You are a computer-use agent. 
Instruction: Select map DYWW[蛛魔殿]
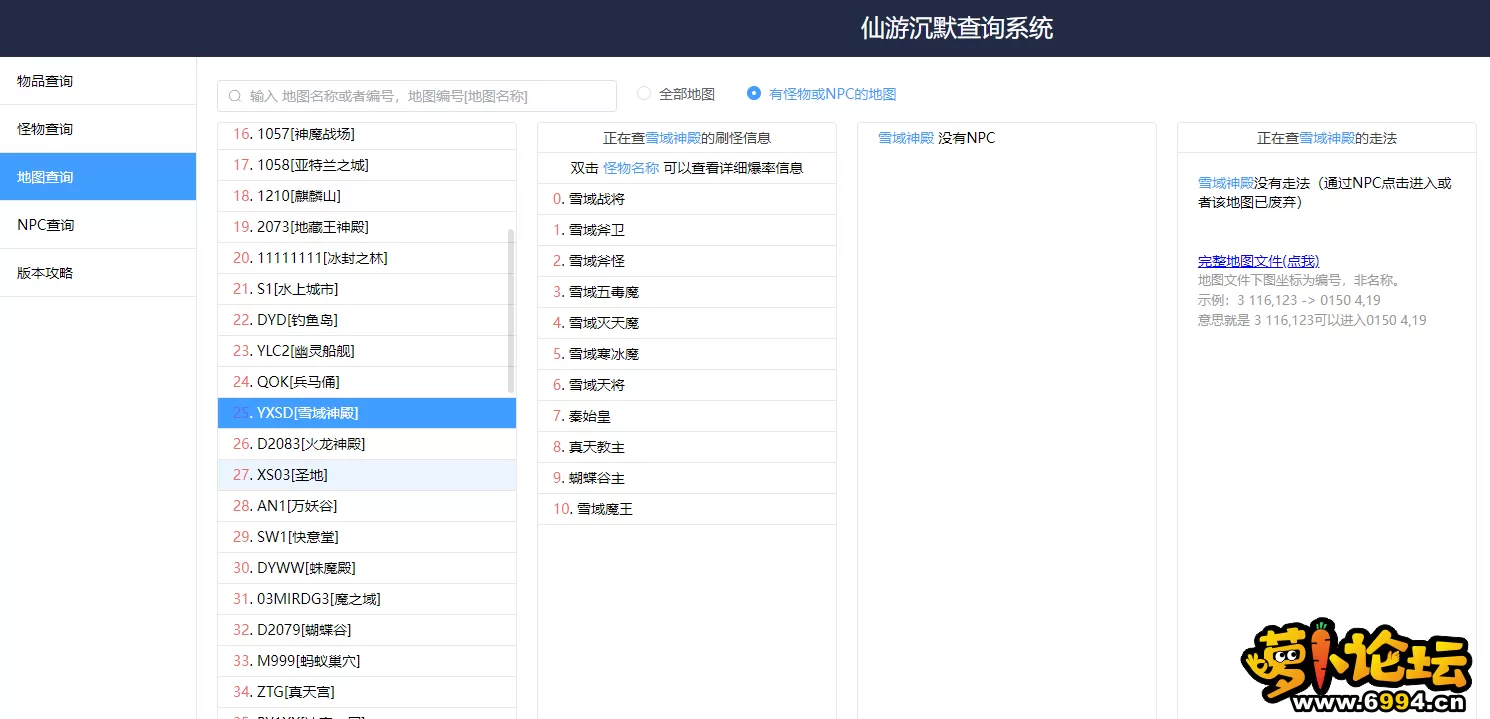click(x=367, y=568)
